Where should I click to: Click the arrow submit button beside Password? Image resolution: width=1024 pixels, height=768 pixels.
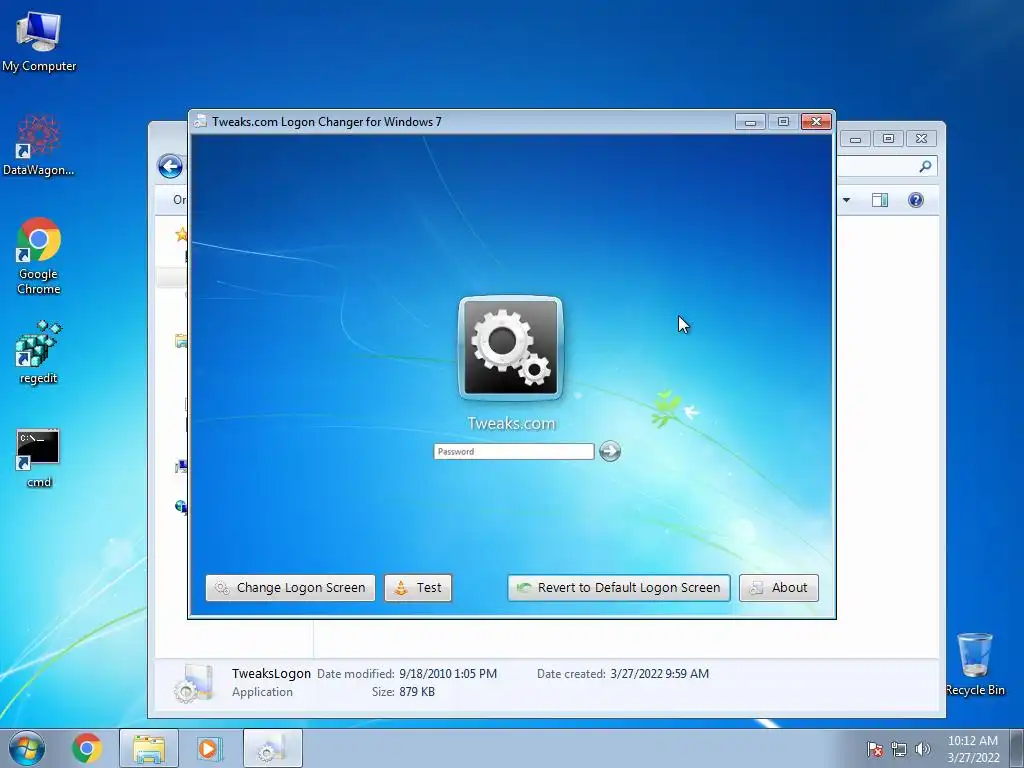coord(610,451)
